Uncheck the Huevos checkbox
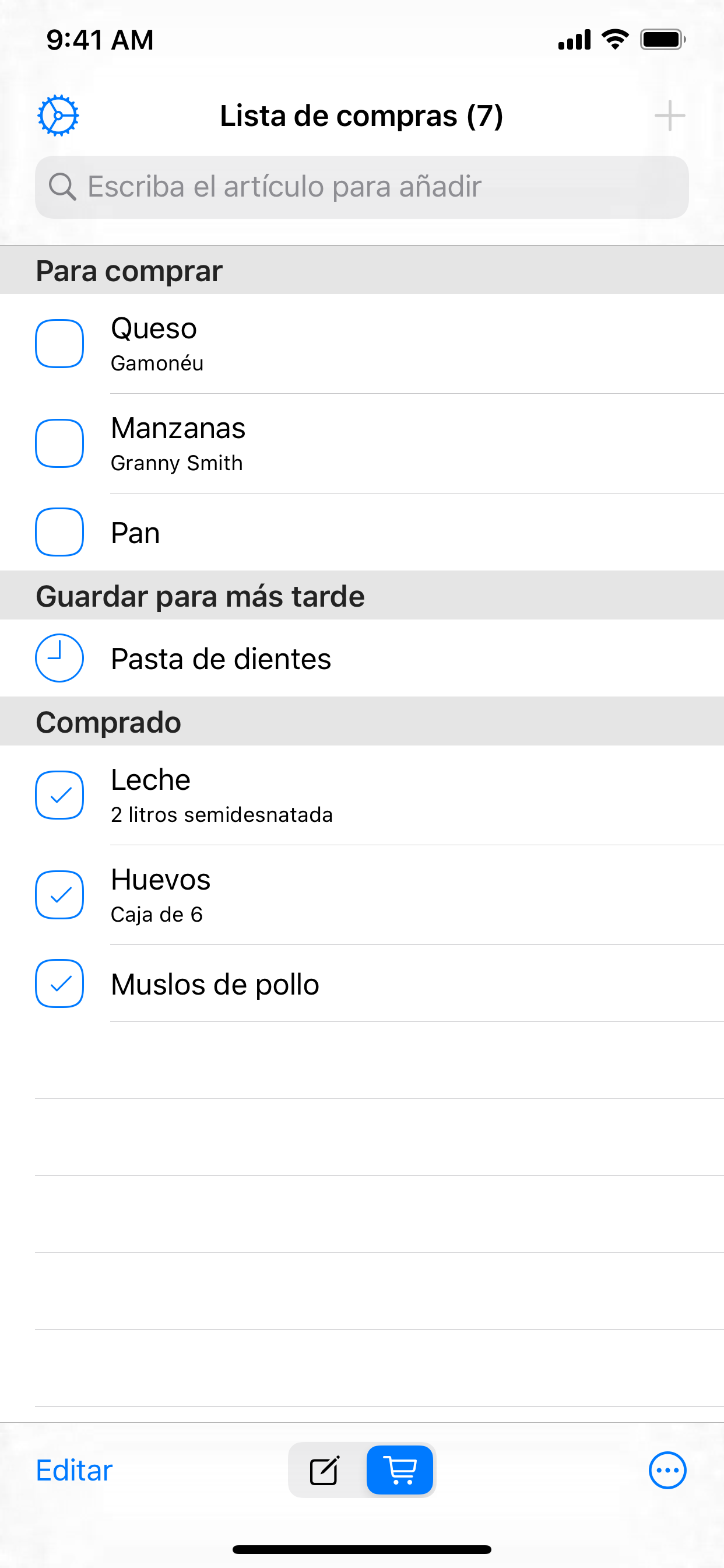The width and height of the screenshot is (724, 1568). pos(59,895)
